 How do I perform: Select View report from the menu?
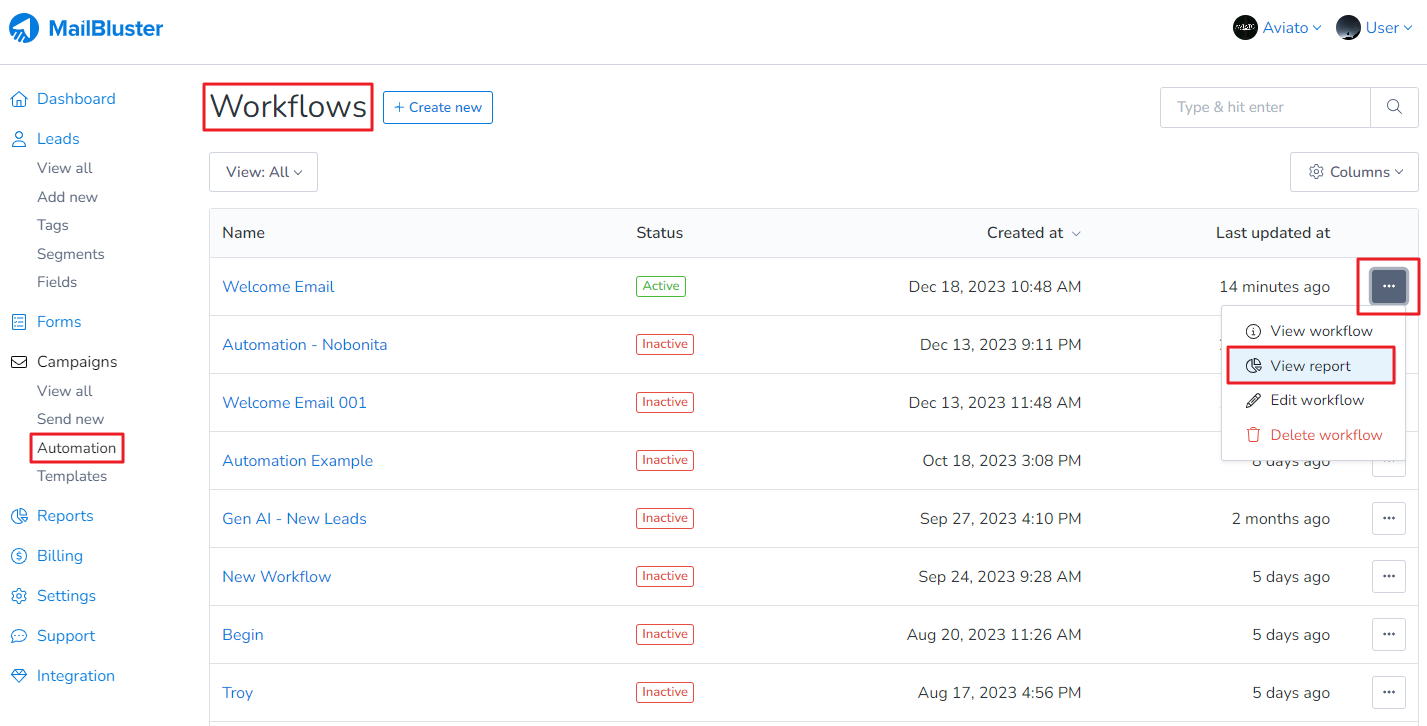pyautogui.click(x=1310, y=366)
